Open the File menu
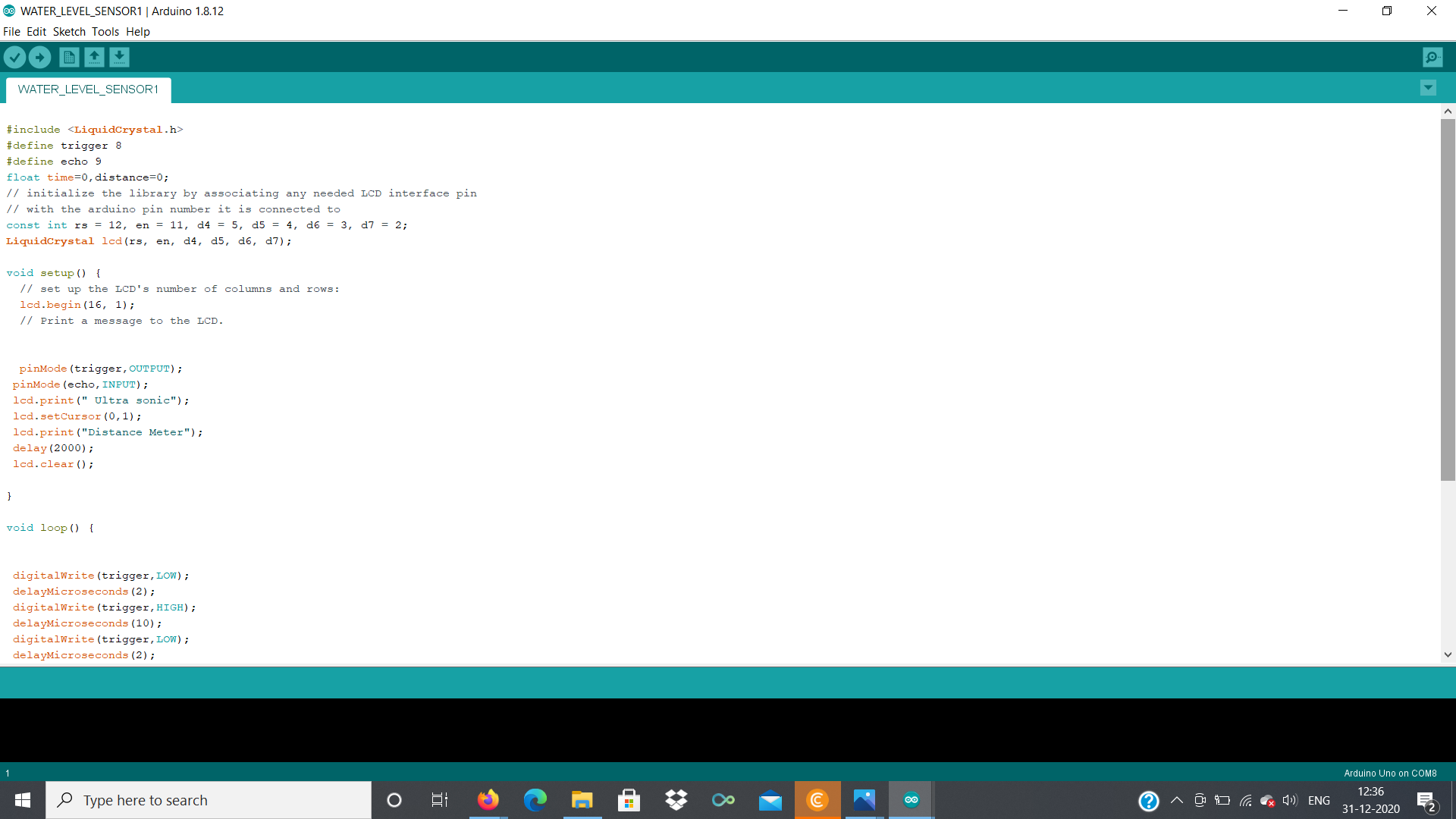The height and width of the screenshot is (819, 1456). (x=11, y=32)
